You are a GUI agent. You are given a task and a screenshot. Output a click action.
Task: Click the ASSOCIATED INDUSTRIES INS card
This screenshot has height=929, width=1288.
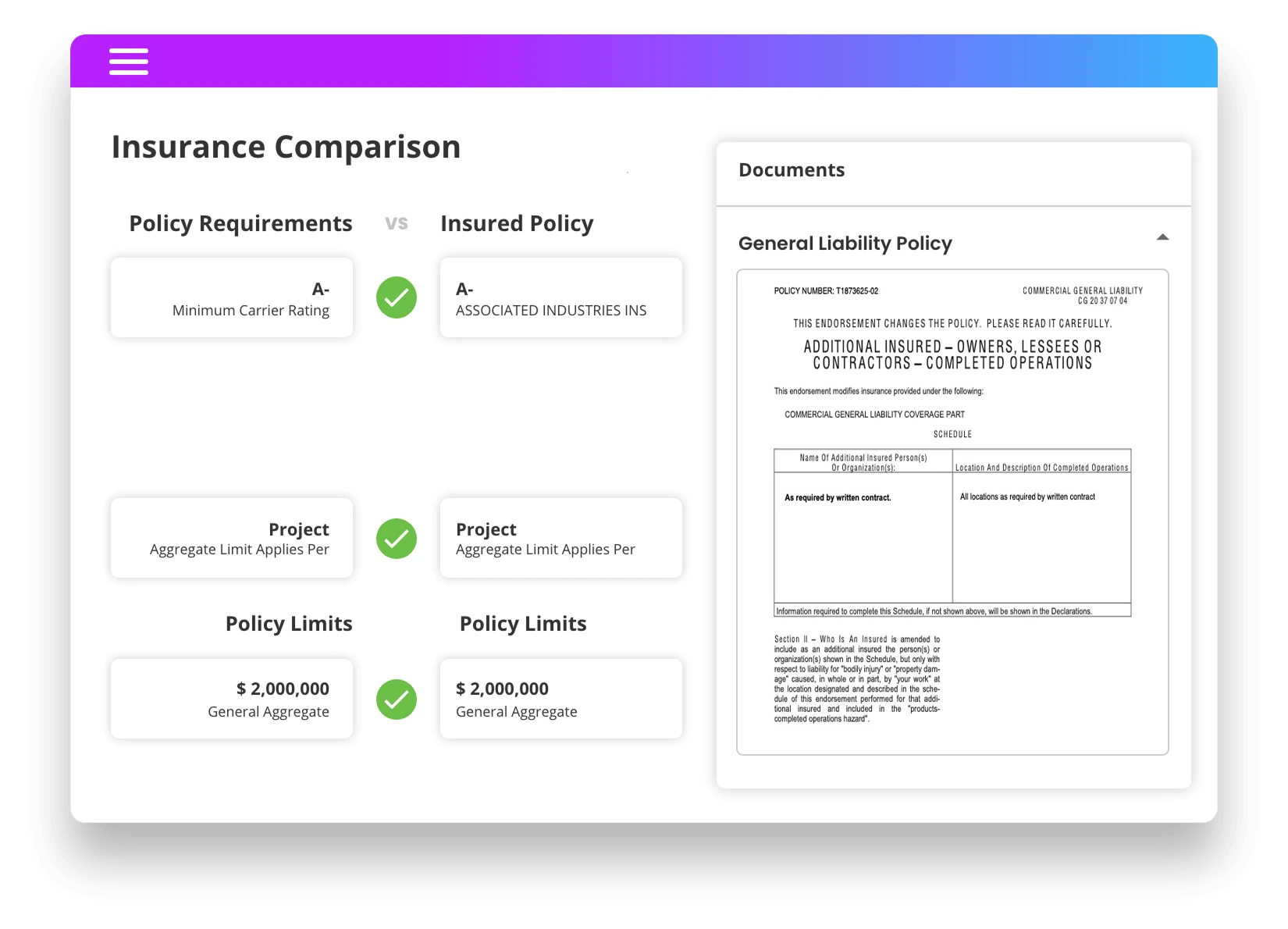click(x=561, y=297)
